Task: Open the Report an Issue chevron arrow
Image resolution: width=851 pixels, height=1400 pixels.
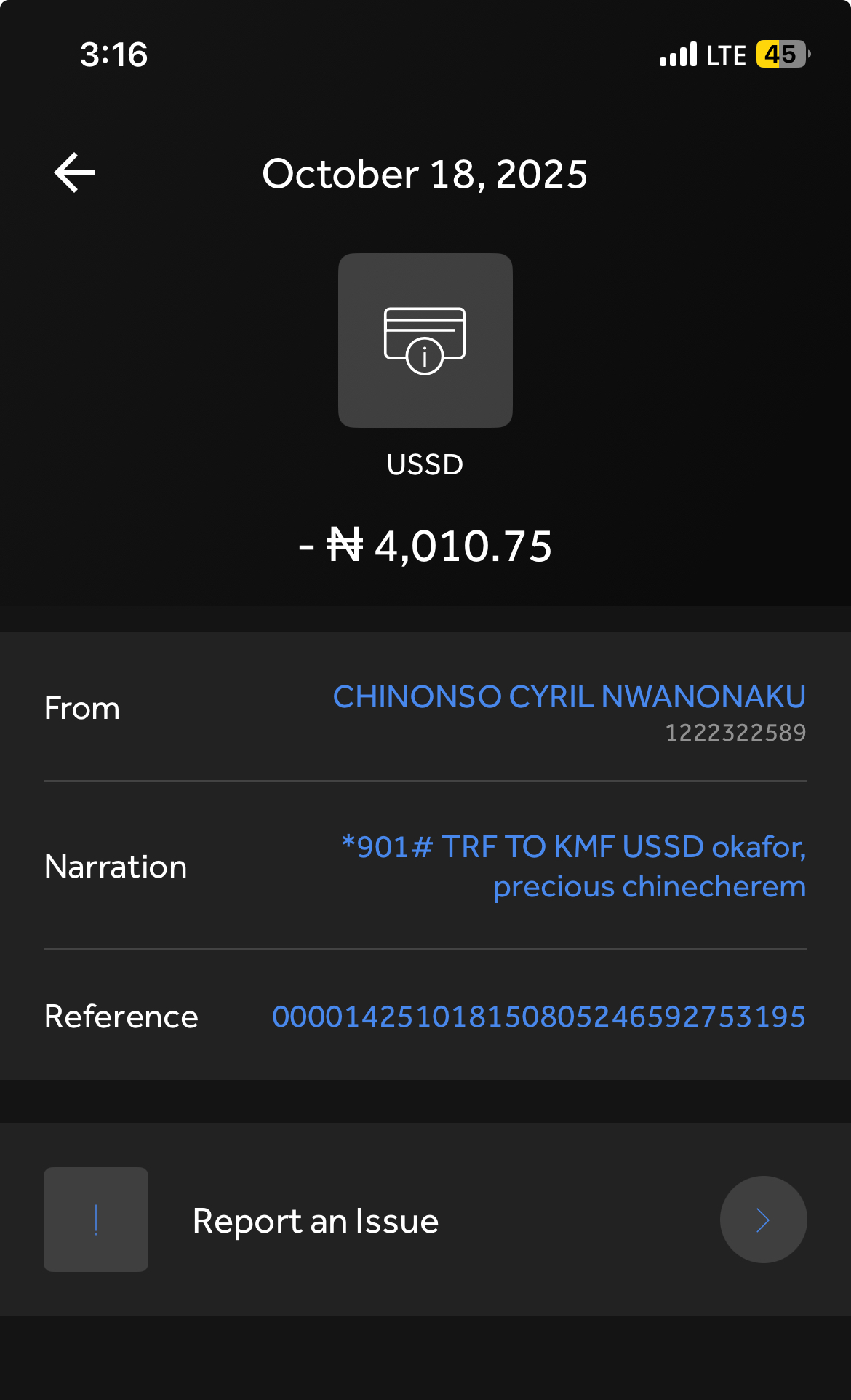Action: click(x=763, y=1220)
